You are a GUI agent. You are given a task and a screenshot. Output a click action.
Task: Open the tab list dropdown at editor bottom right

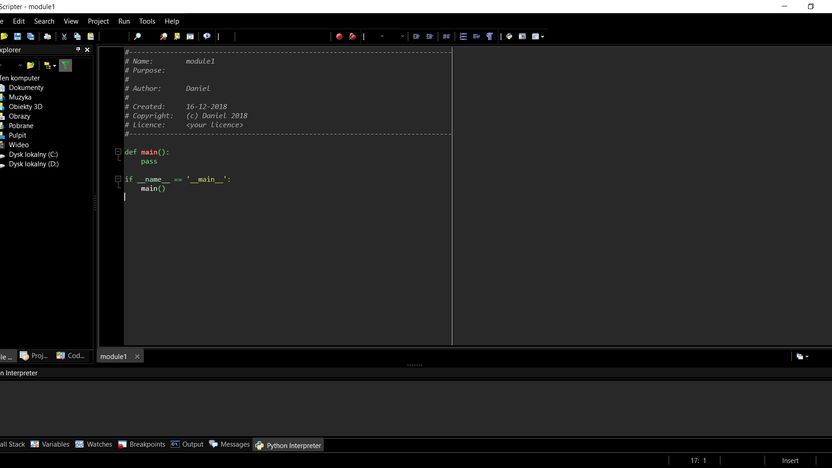[x=802, y=357]
